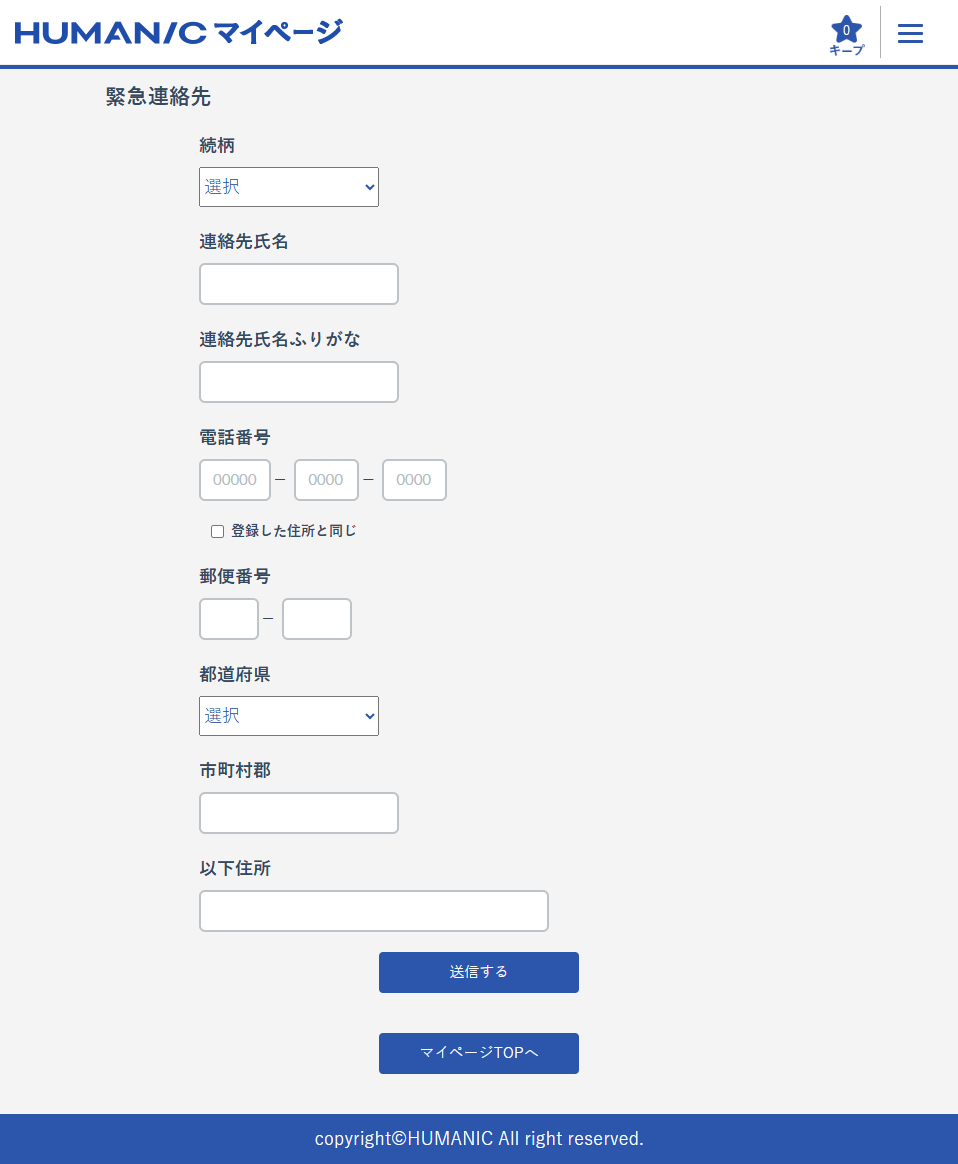Click the HUMANIC マイページ logo
The image size is (958, 1164).
(178, 31)
